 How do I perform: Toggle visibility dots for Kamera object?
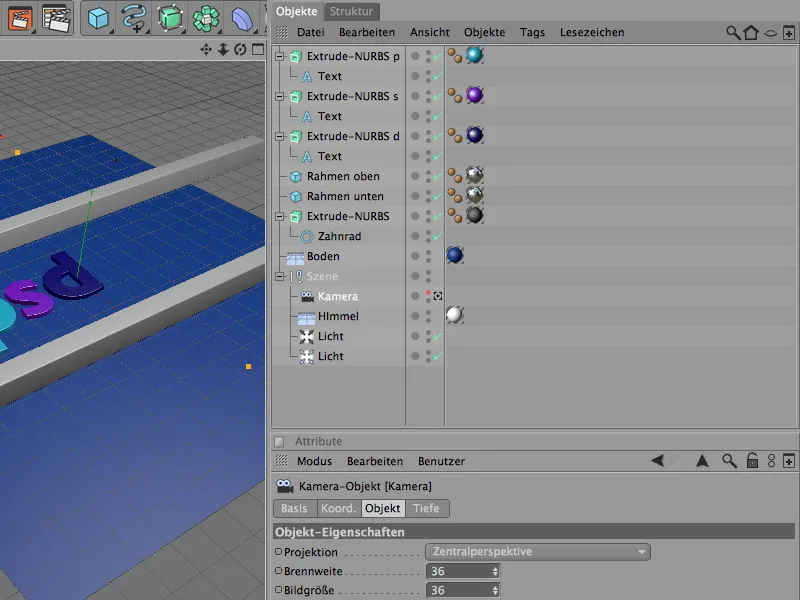[429, 296]
